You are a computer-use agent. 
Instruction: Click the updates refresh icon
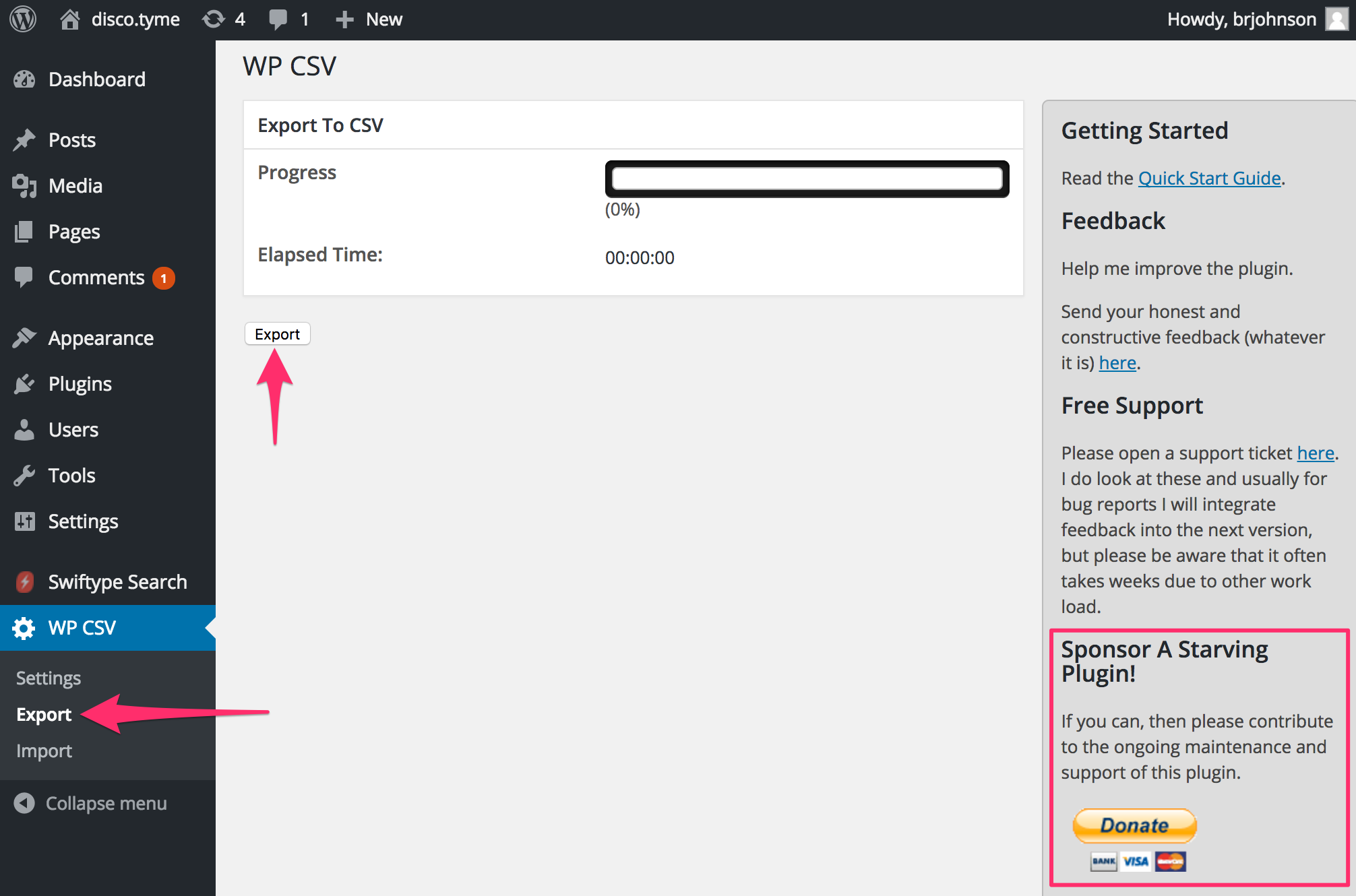pyautogui.click(x=214, y=19)
